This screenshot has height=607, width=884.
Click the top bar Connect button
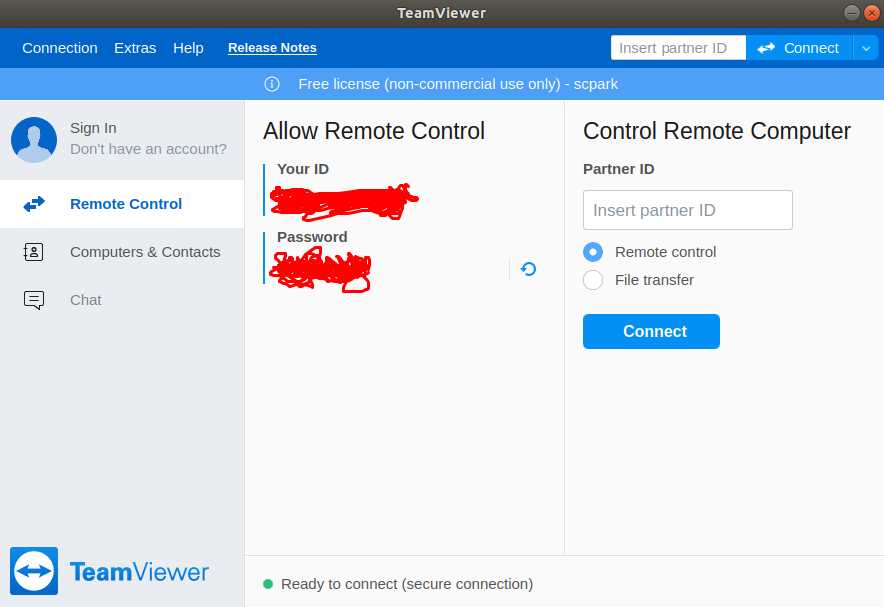point(799,48)
